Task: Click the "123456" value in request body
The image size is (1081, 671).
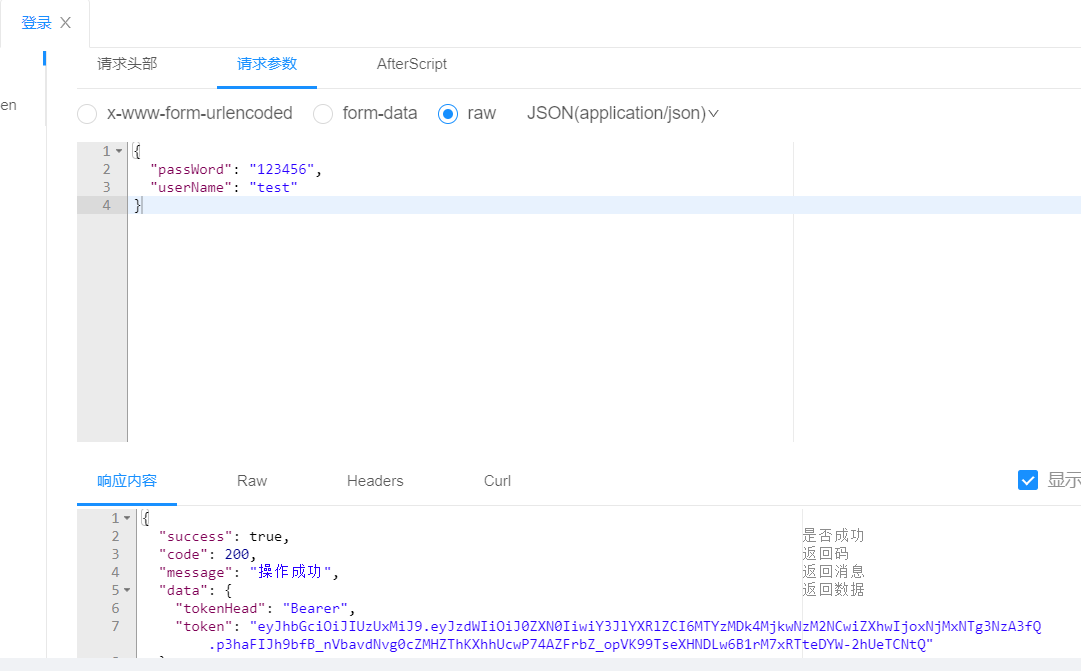Action: coord(282,170)
